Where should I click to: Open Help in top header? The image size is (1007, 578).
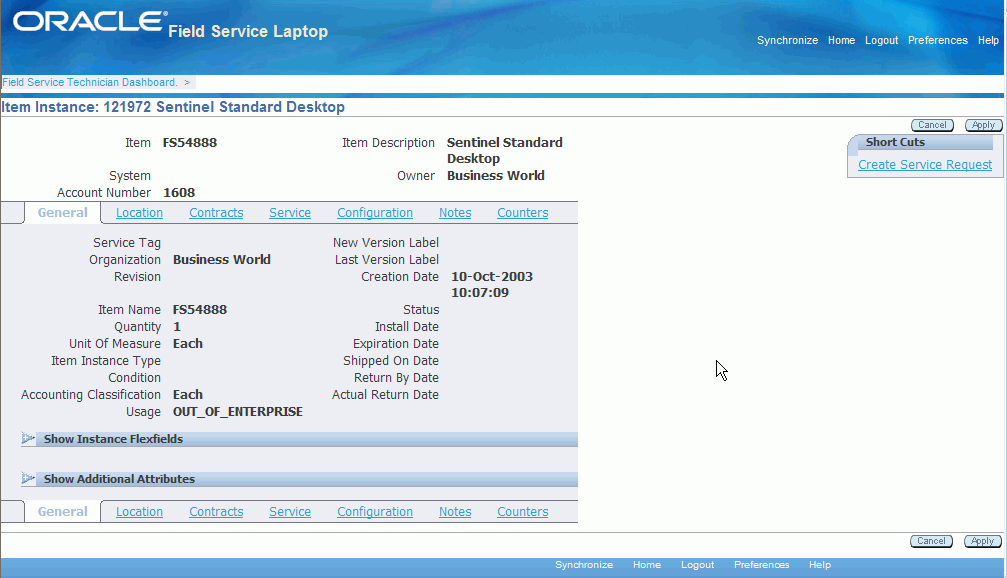coord(988,40)
